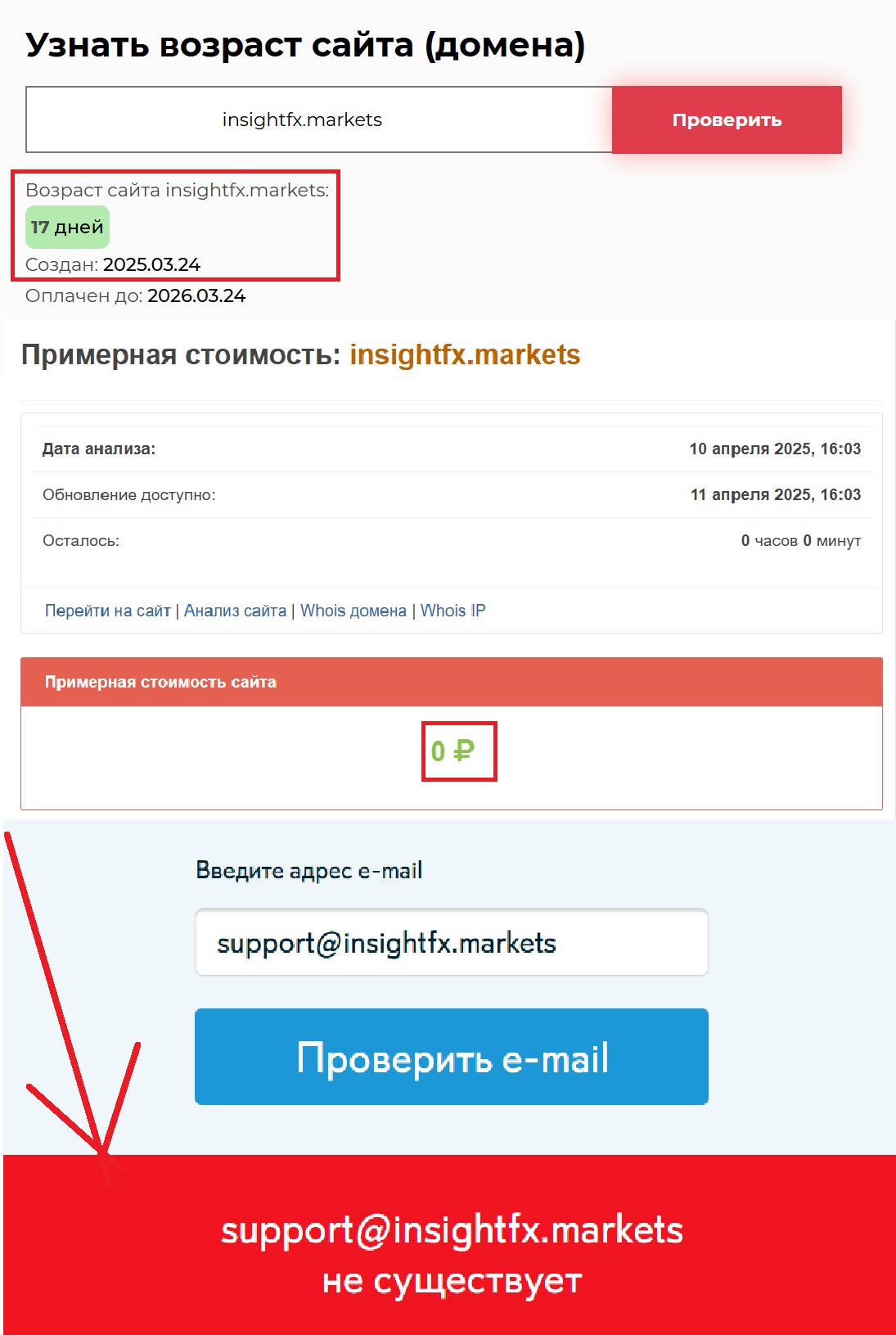Open the Перейти на сайт link
Screen dimensions: 896x1335
[x=107, y=611]
